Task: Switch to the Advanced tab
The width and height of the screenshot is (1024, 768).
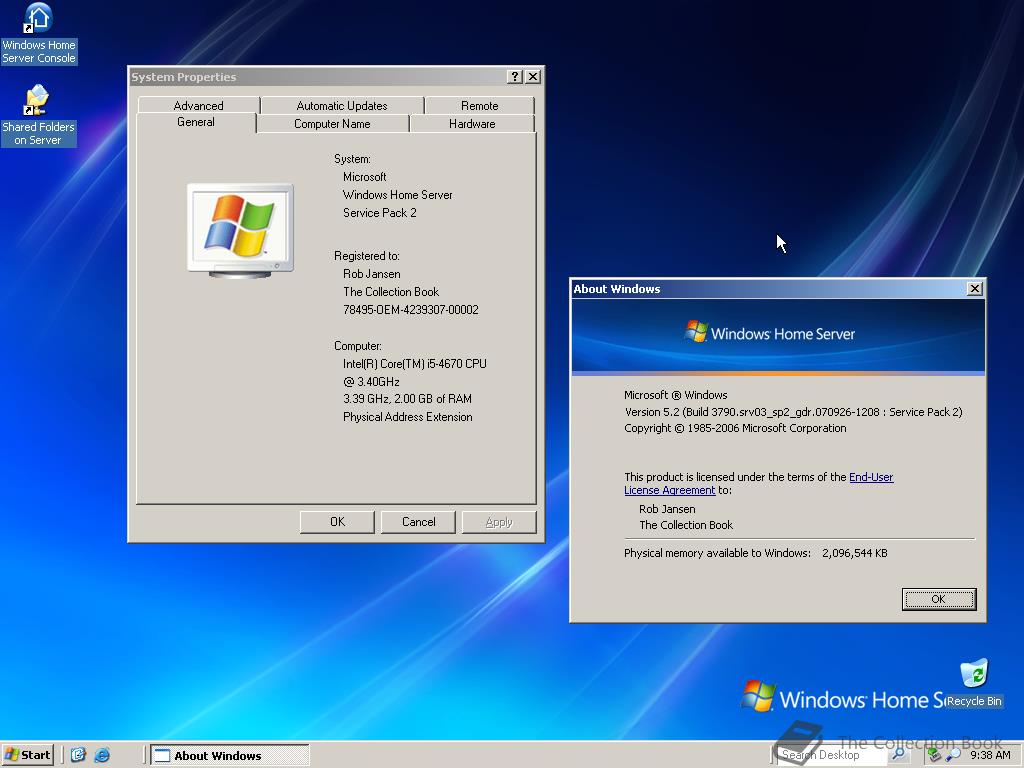Action: (x=199, y=105)
